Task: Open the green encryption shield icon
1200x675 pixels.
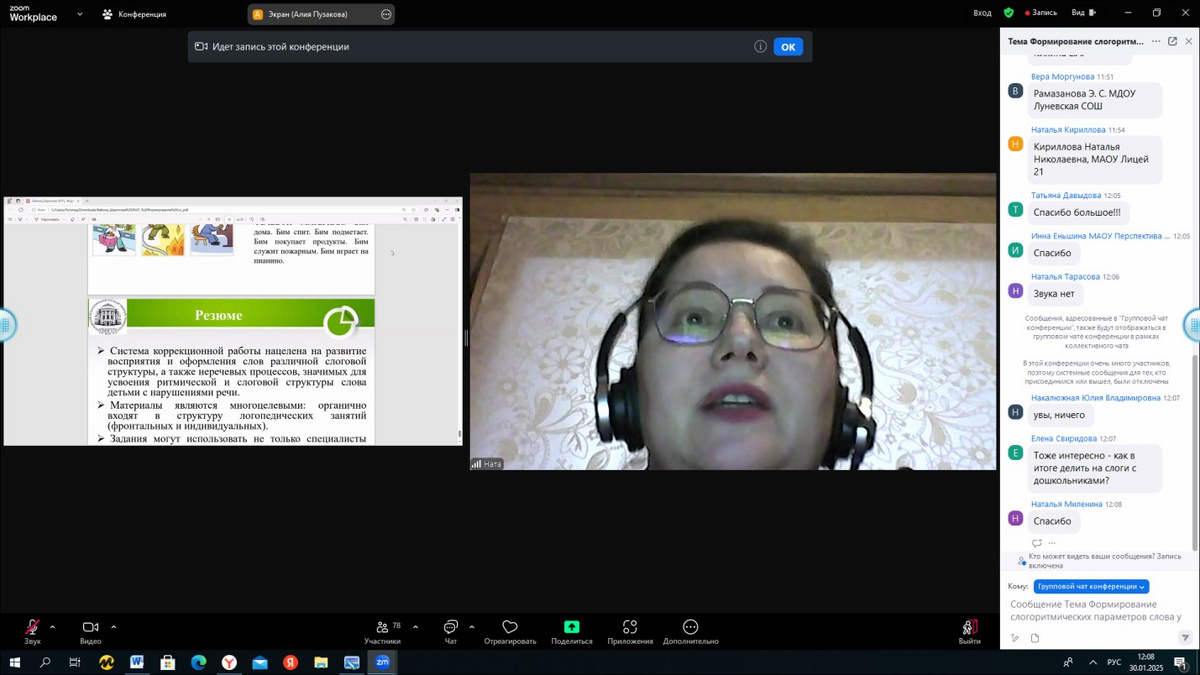Action: 1008,13
